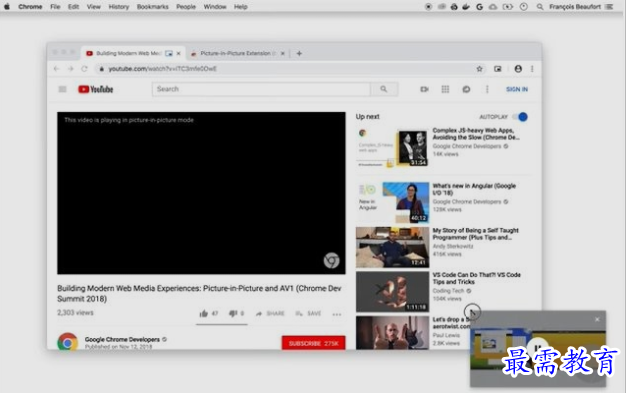626x393 pixels.
Task: Click the YouTube logo
Action: pos(95,89)
